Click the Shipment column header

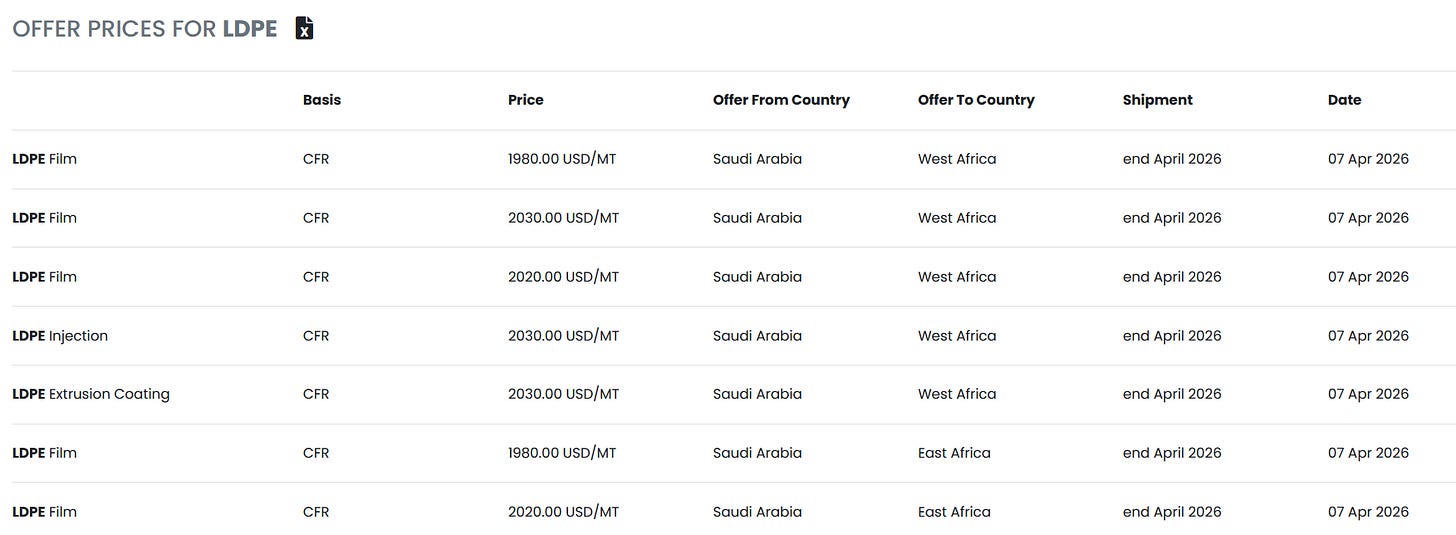tap(1157, 100)
